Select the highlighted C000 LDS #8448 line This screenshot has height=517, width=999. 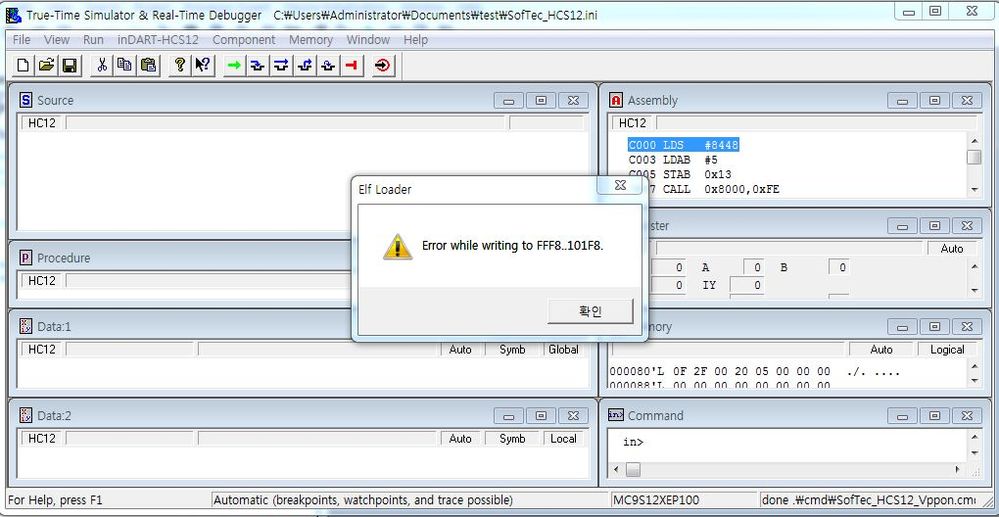(x=683, y=145)
